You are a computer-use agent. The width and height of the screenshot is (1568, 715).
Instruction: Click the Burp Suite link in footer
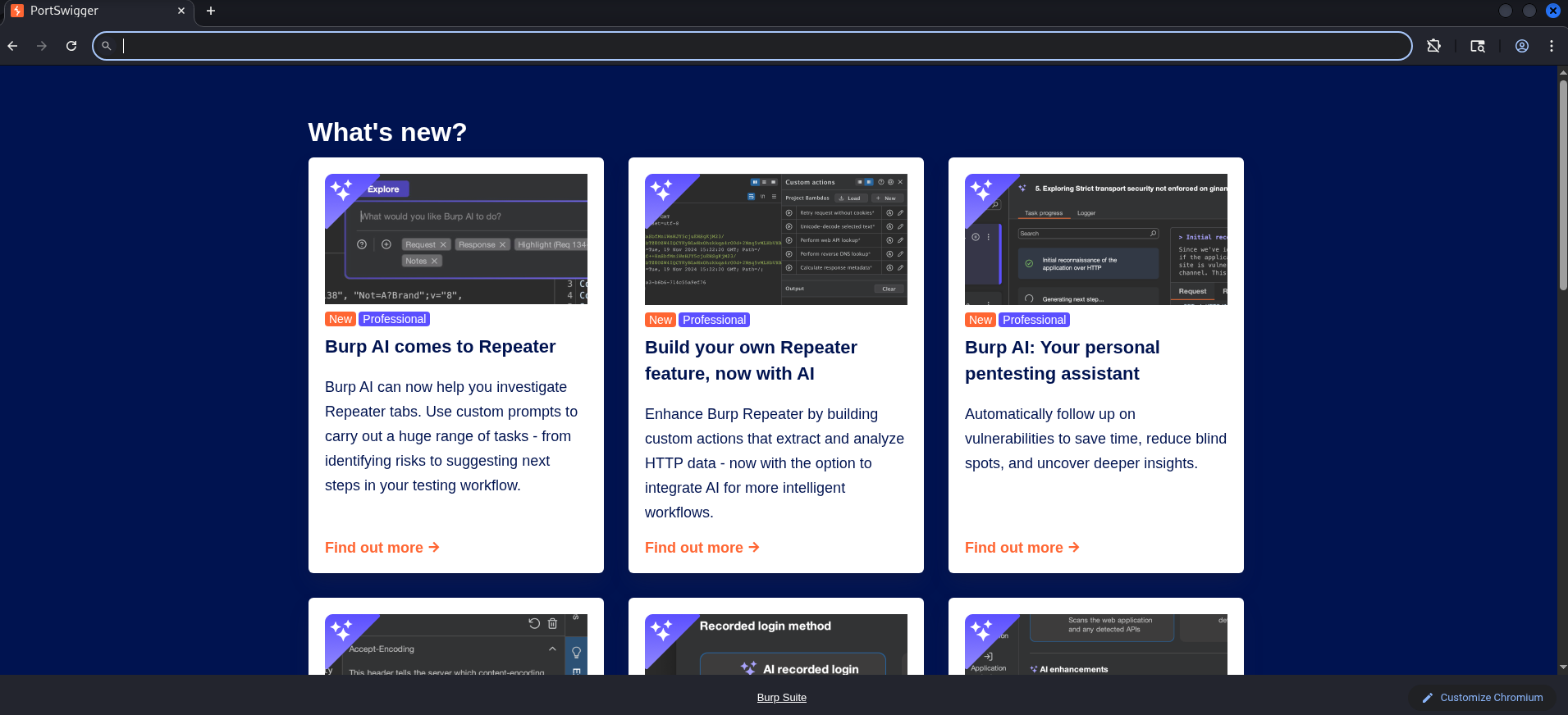pos(782,698)
